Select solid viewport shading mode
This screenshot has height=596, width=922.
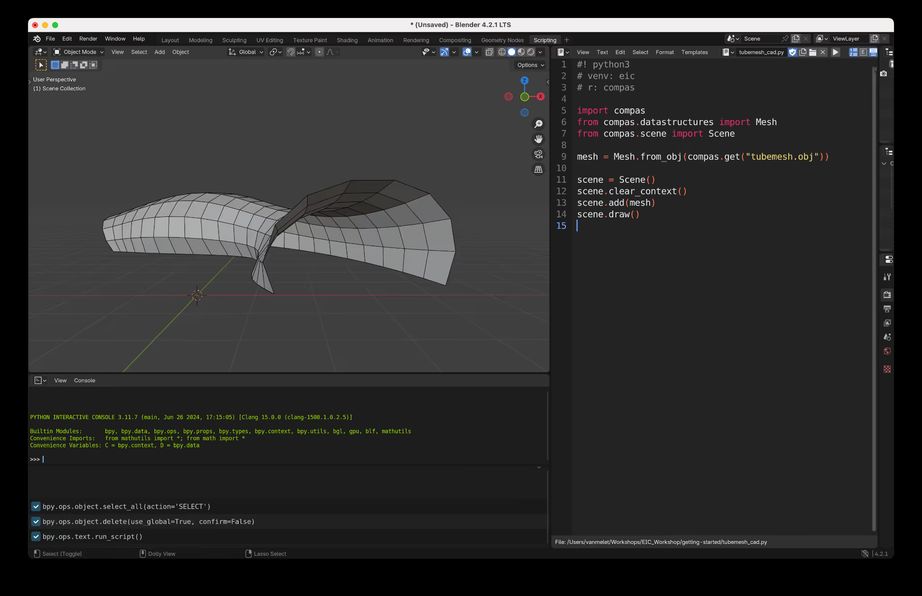click(512, 52)
